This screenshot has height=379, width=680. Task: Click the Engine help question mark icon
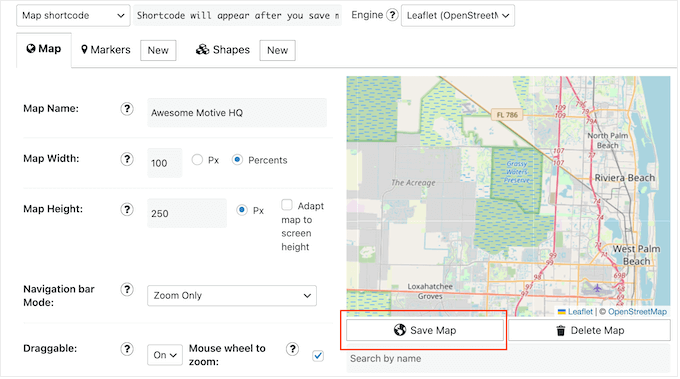click(392, 15)
